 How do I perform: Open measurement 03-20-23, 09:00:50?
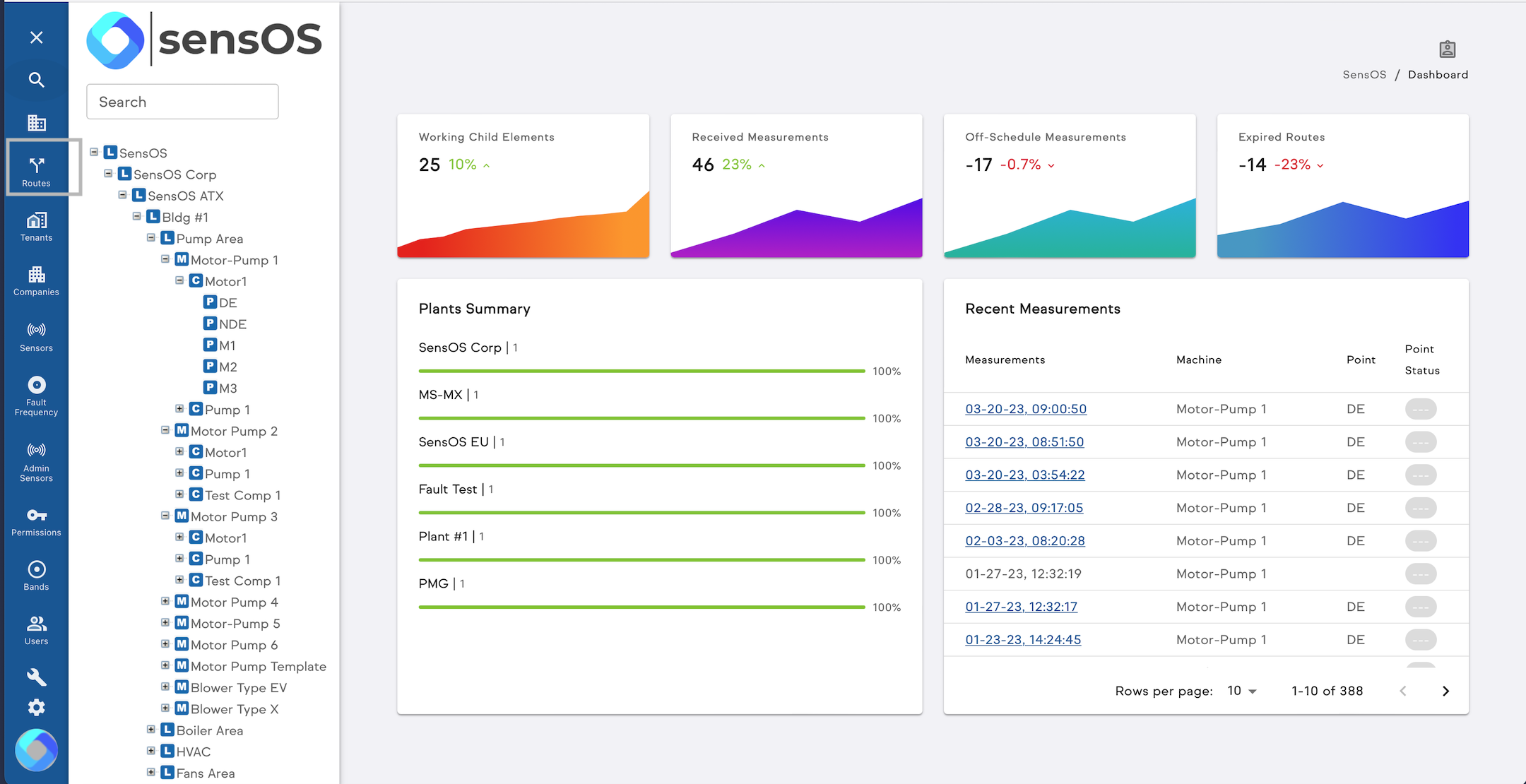tap(1026, 409)
